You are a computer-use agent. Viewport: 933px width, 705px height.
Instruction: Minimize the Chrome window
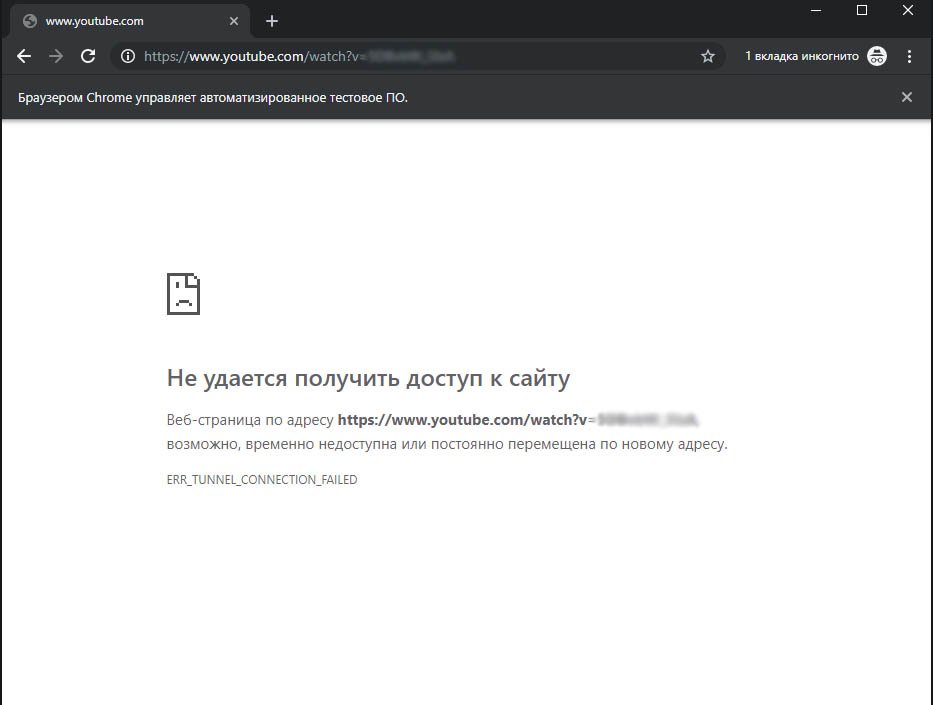coord(816,10)
